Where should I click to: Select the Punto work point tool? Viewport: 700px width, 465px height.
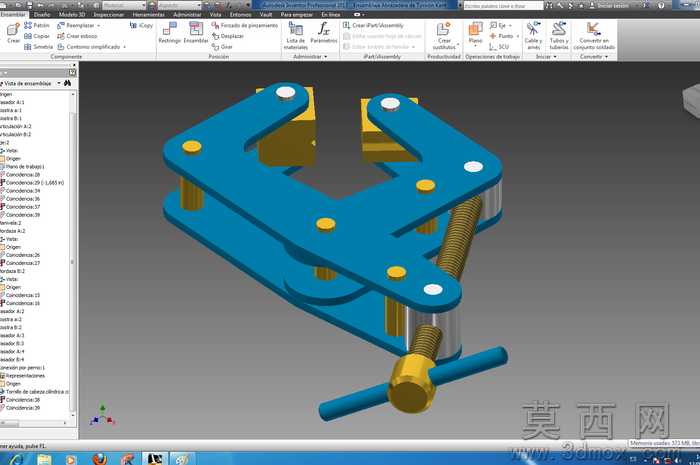pos(501,36)
